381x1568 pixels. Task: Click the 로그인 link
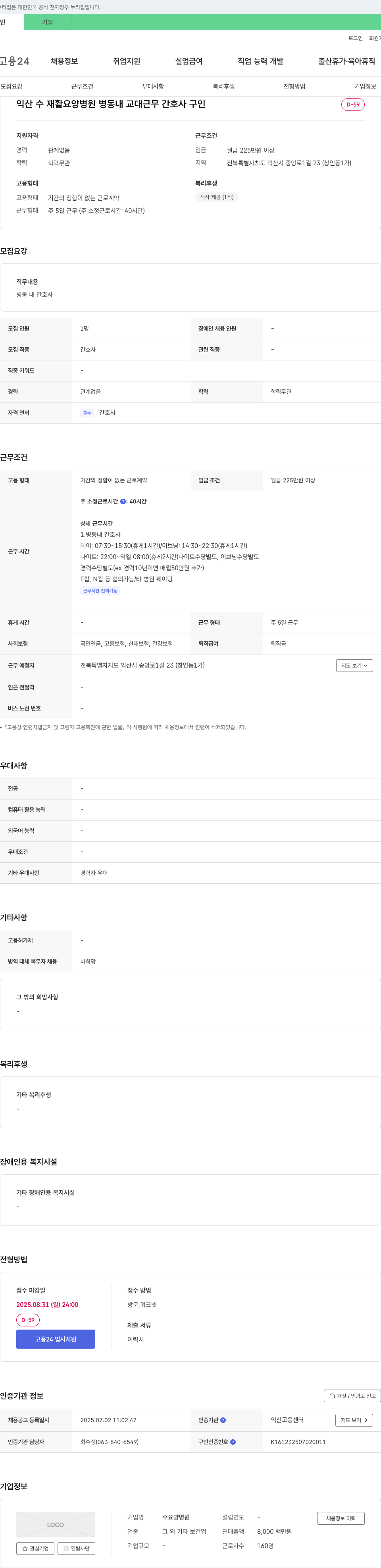356,39
